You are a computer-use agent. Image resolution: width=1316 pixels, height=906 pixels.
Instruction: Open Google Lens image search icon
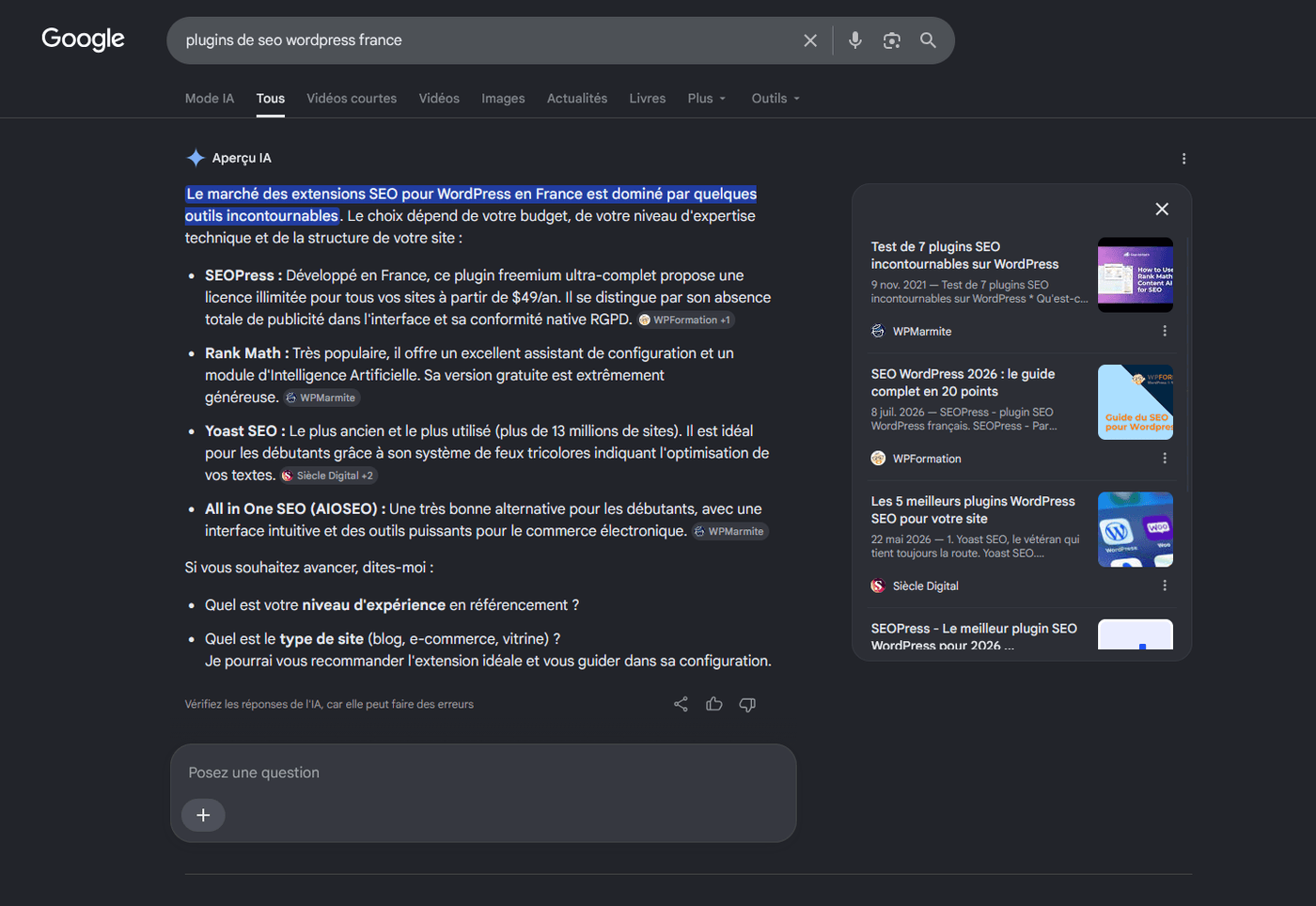892,40
